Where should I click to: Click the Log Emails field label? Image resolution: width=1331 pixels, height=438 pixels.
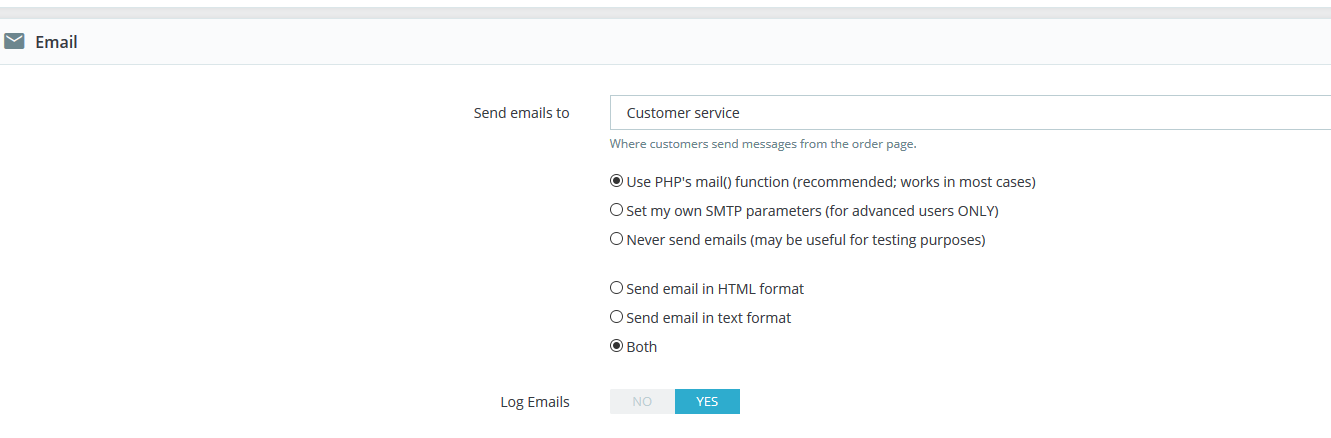pos(535,402)
